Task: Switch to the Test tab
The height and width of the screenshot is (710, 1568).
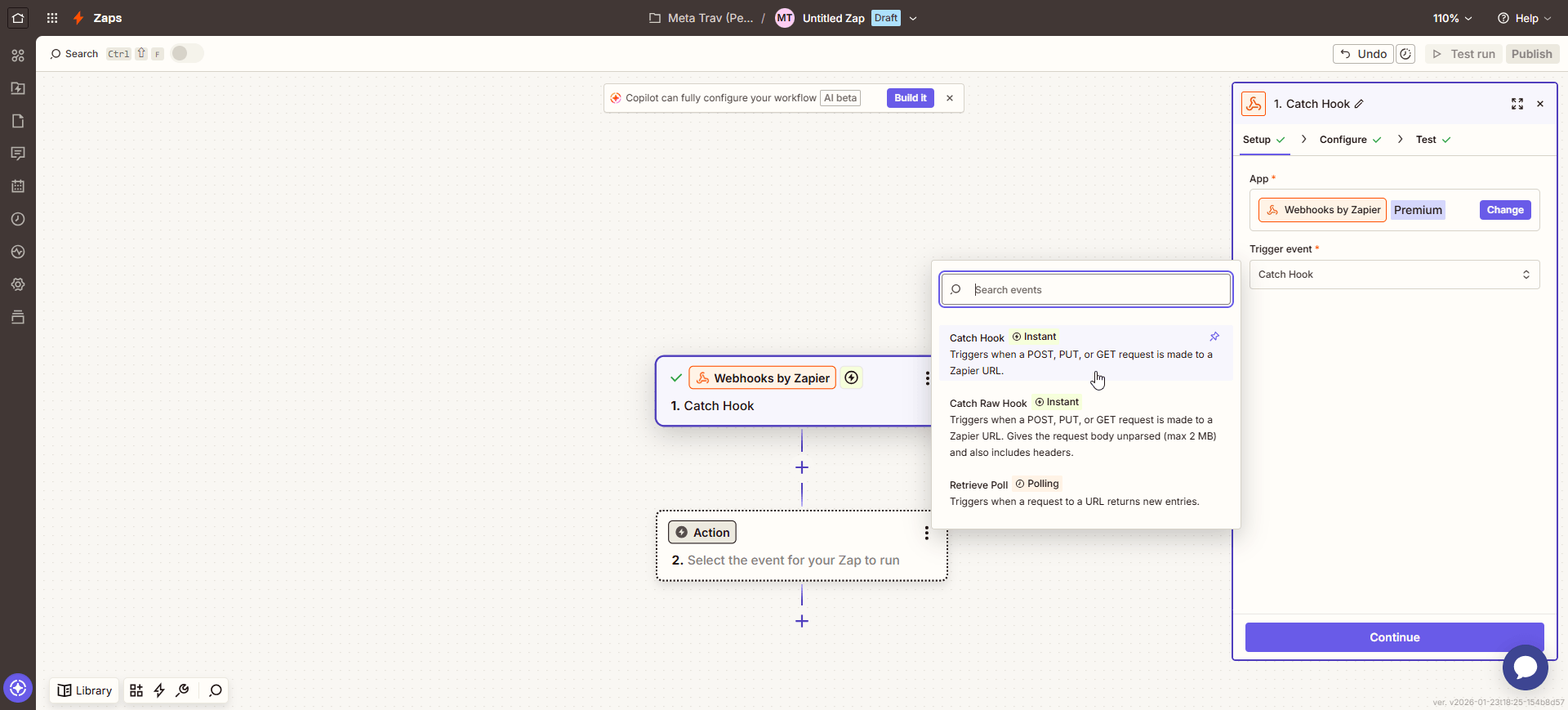Action: point(1433,140)
